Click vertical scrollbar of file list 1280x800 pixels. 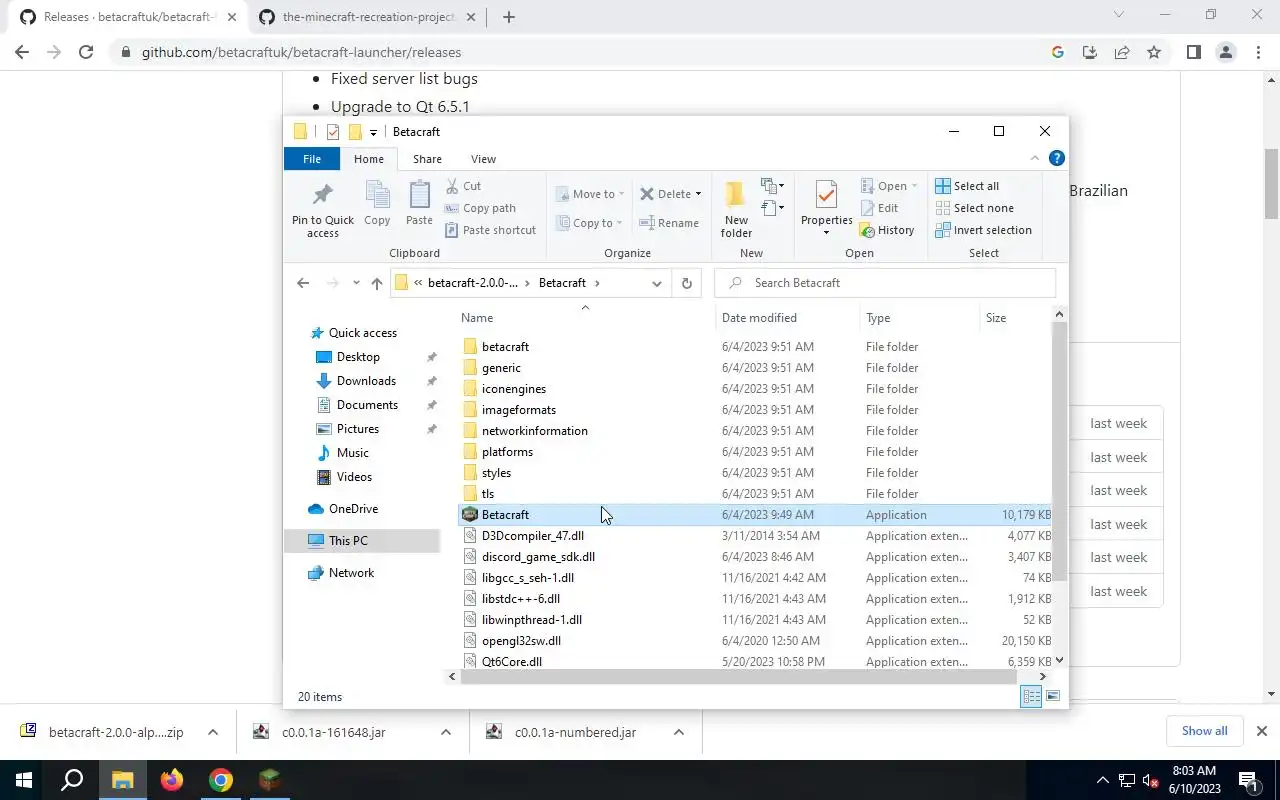coord(1059,452)
